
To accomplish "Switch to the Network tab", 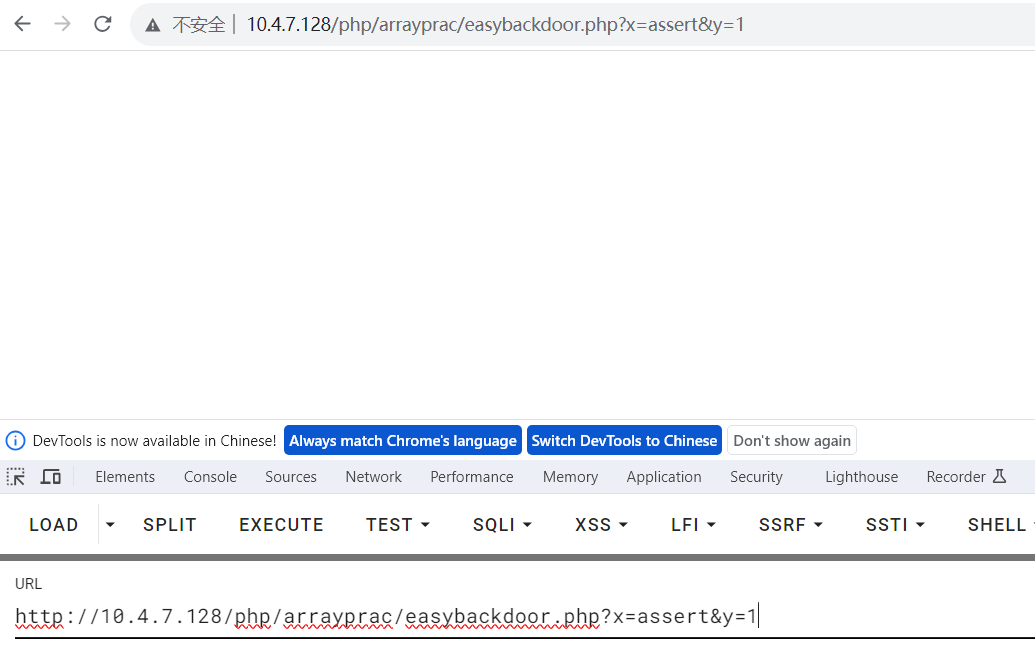I will (374, 477).
